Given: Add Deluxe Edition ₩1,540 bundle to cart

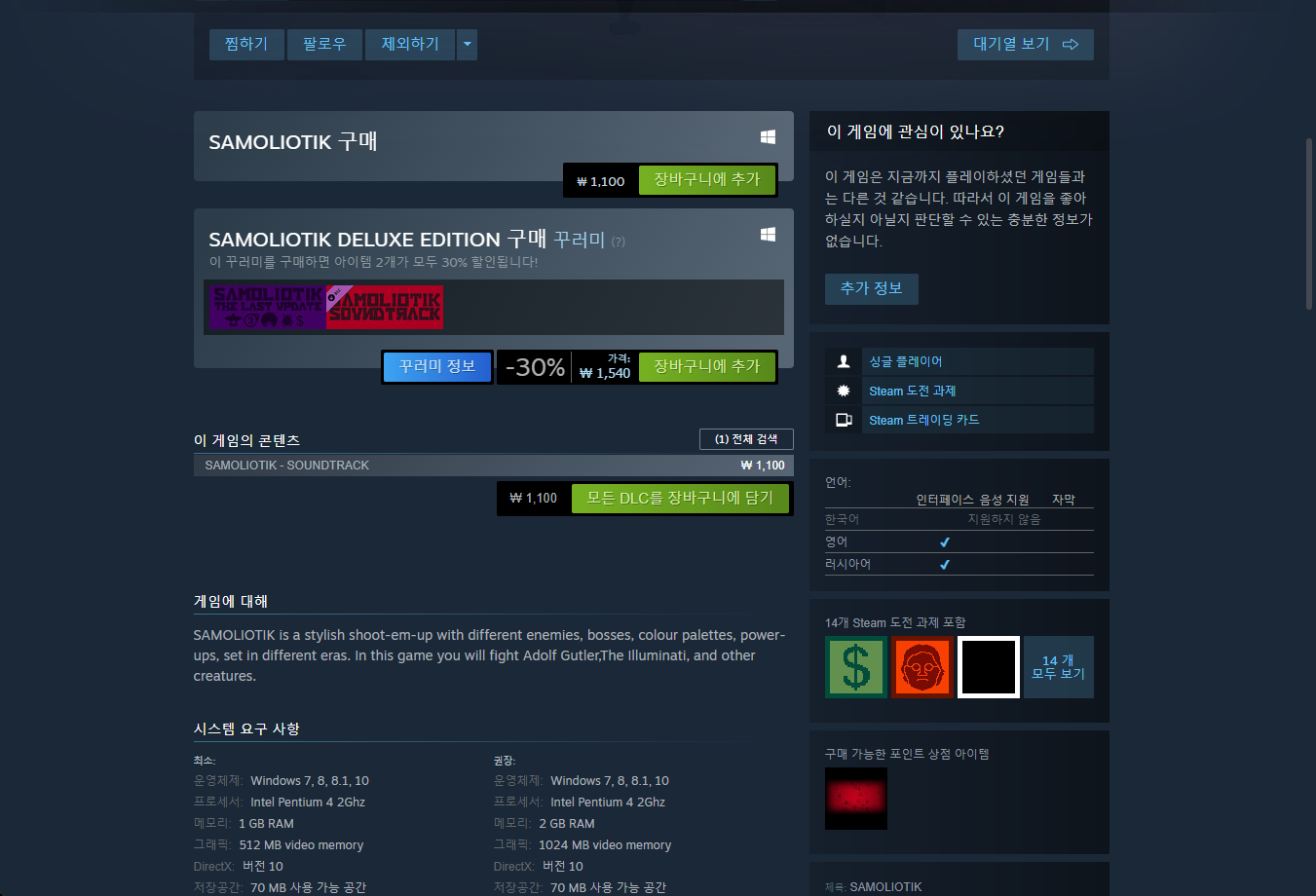Looking at the screenshot, I should pos(706,366).
